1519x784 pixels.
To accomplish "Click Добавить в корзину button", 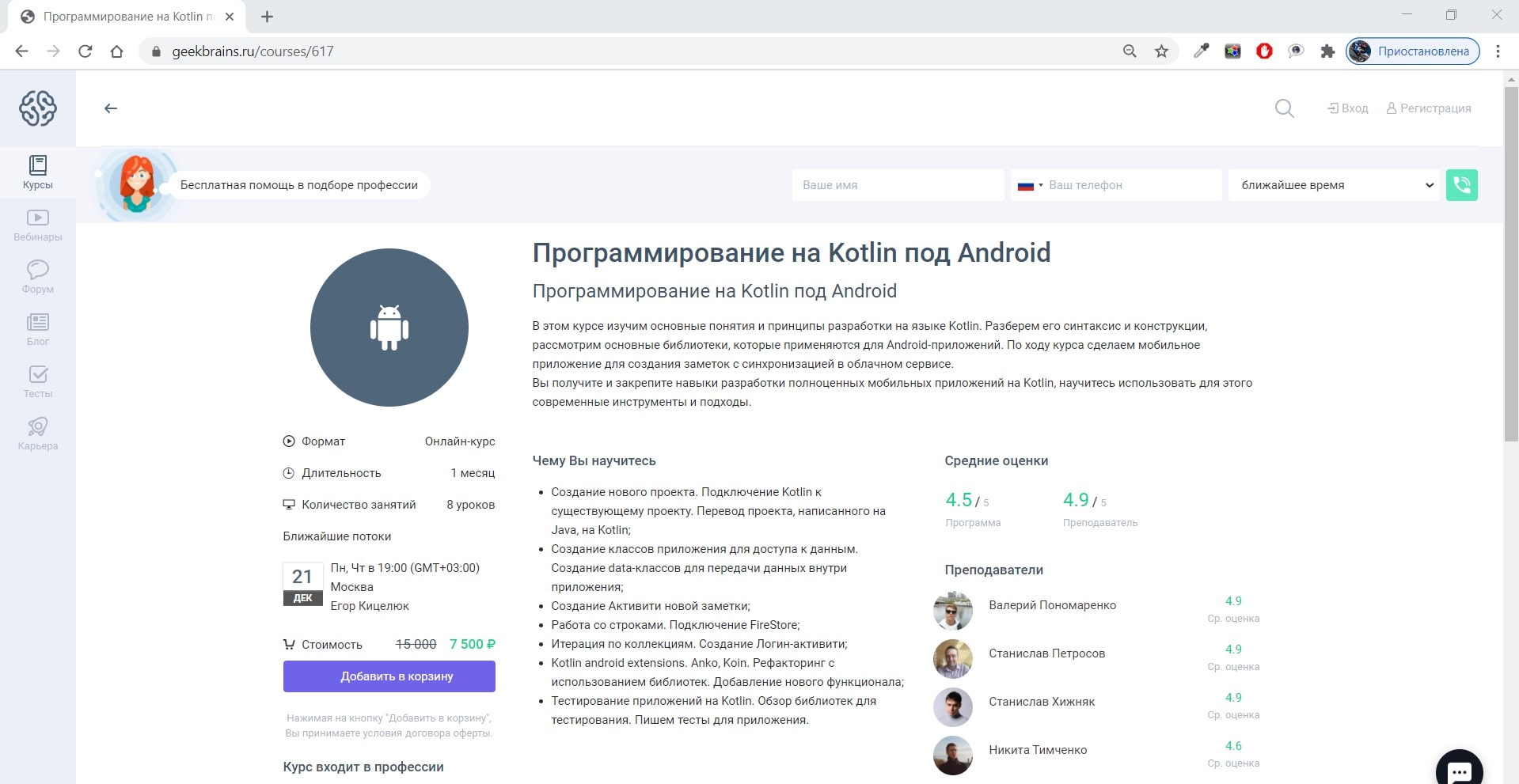I will click(389, 676).
